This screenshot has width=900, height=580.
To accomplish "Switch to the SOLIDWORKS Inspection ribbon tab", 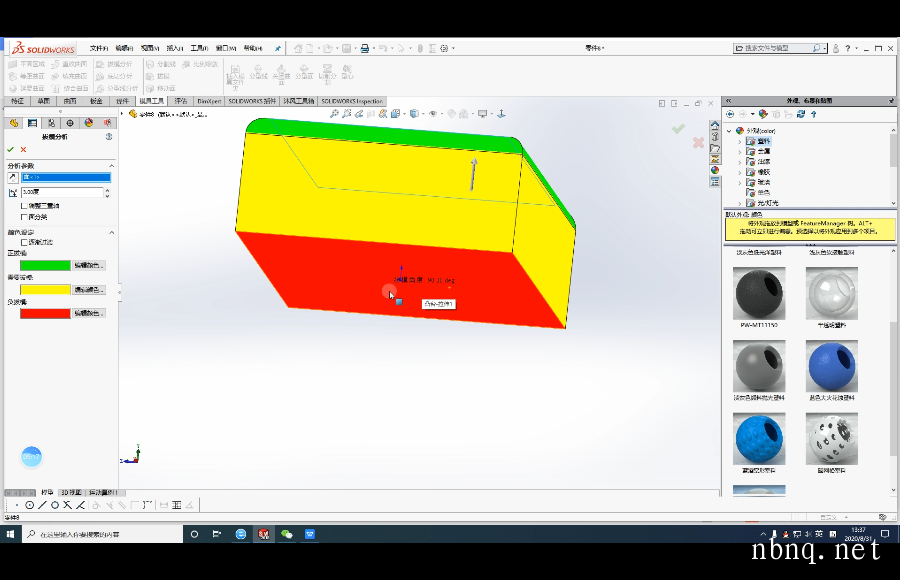I will [x=351, y=101].
